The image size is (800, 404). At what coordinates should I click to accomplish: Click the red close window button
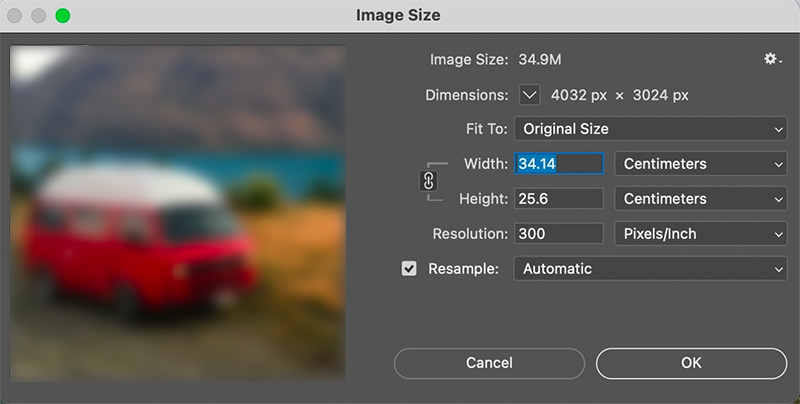click(17, 16)
